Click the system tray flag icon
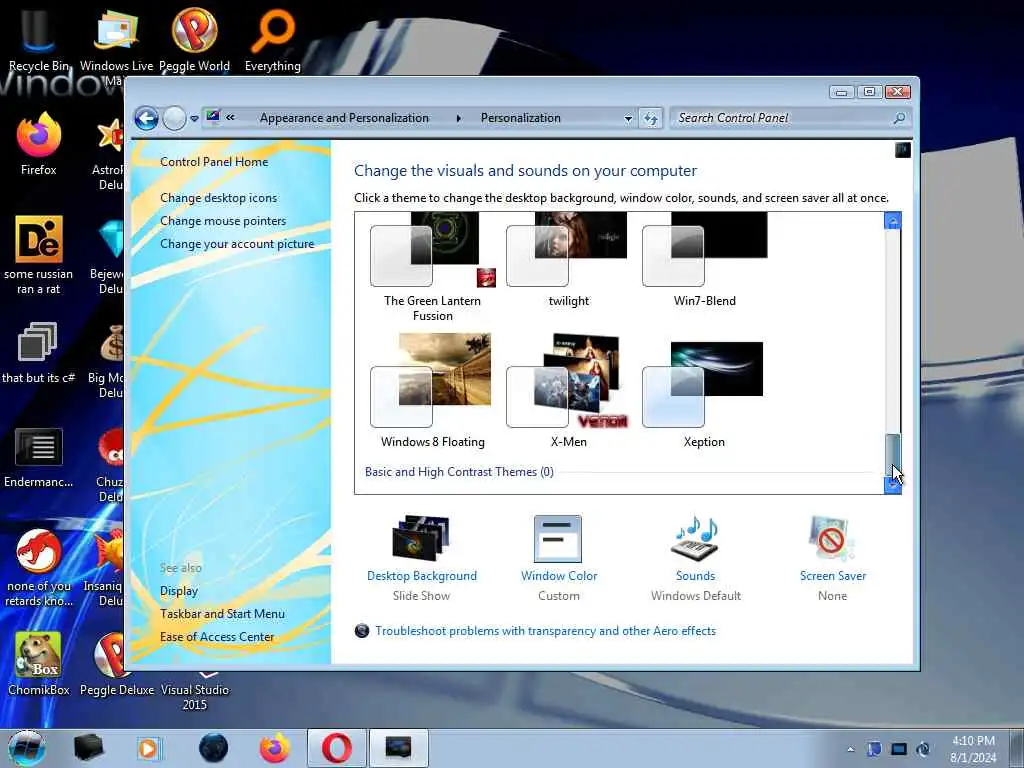This screenshot has width=1024, height=768. [x=874, y=749]
